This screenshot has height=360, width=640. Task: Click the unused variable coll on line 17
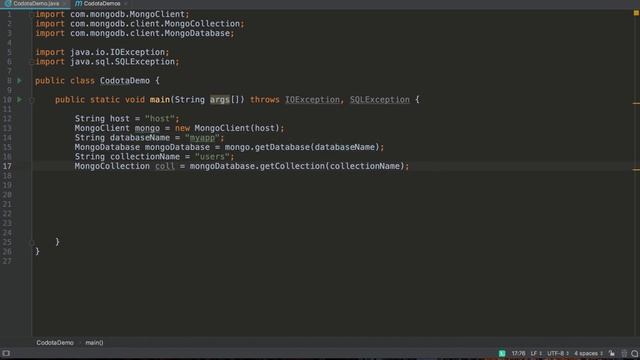pyautogui.click(x=165, y=167)
